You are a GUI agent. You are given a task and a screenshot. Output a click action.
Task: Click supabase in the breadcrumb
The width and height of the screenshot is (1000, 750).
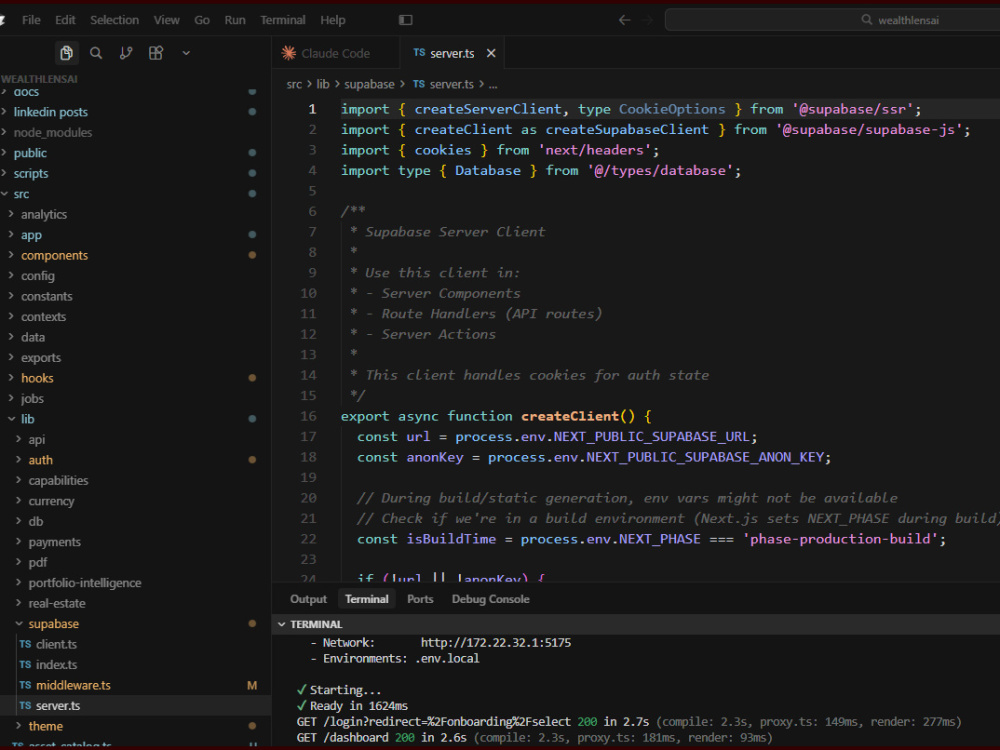369,84
